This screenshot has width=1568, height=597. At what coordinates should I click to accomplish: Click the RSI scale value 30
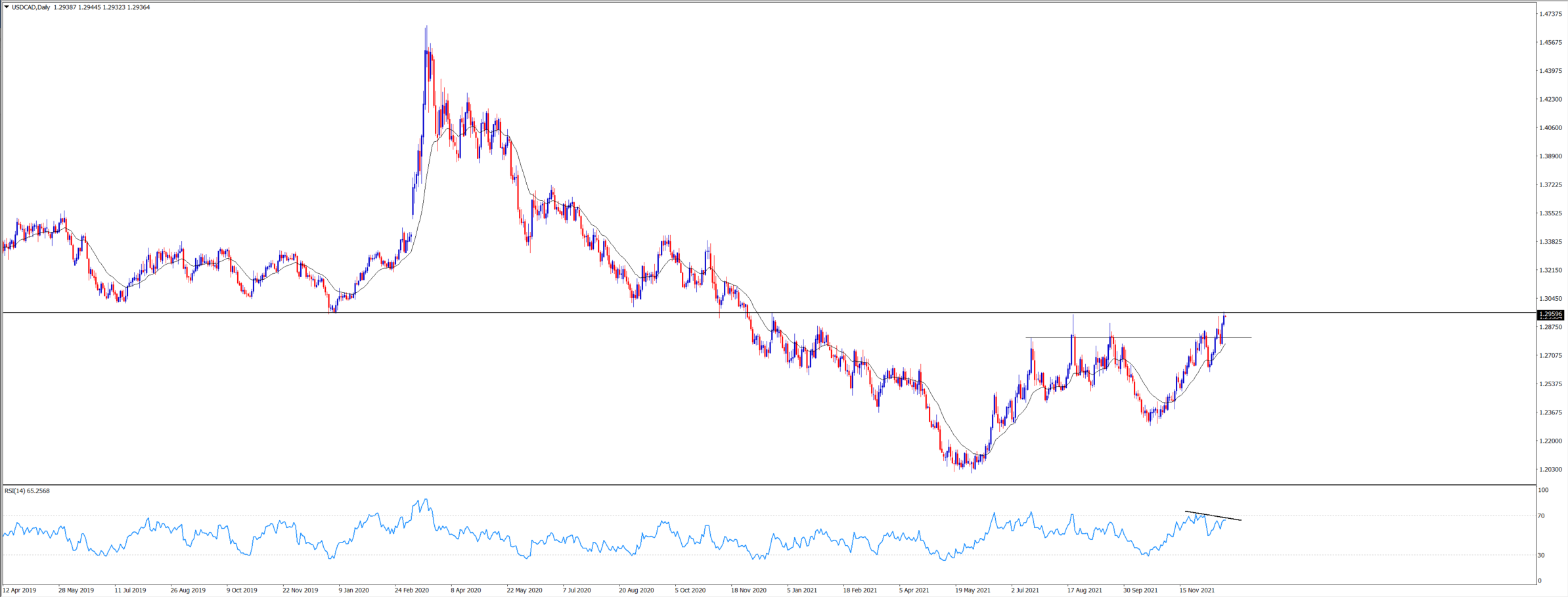[1542, 556]
